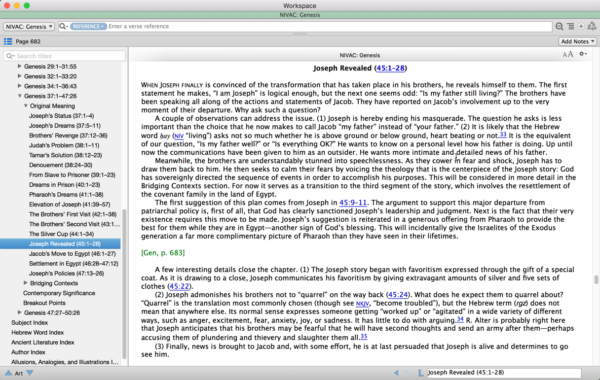600x380 pixels.
Task: Click the magnifier in Search titles box
Action: coord(10,56)
